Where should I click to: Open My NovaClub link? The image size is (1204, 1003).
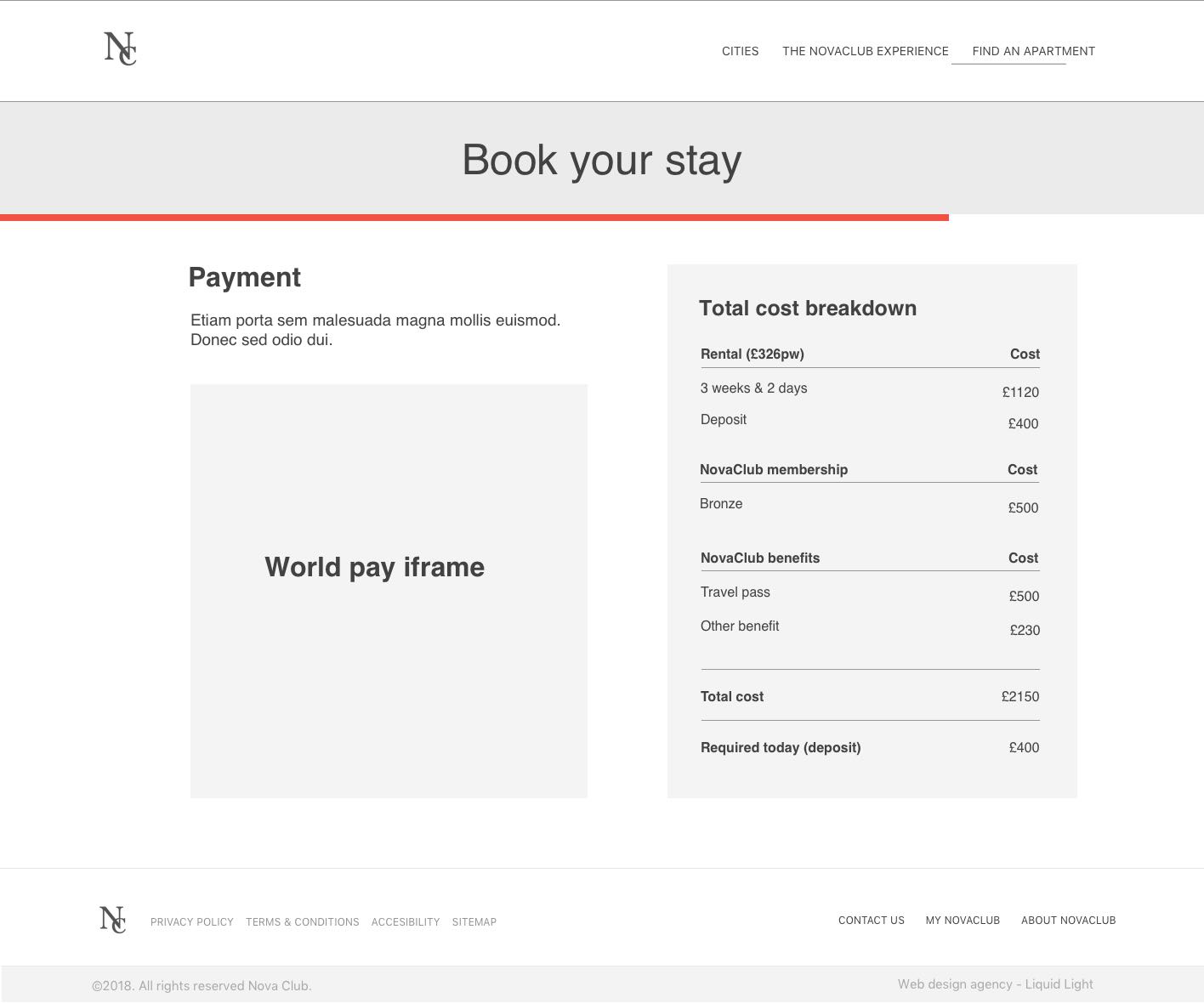[963, 921]
